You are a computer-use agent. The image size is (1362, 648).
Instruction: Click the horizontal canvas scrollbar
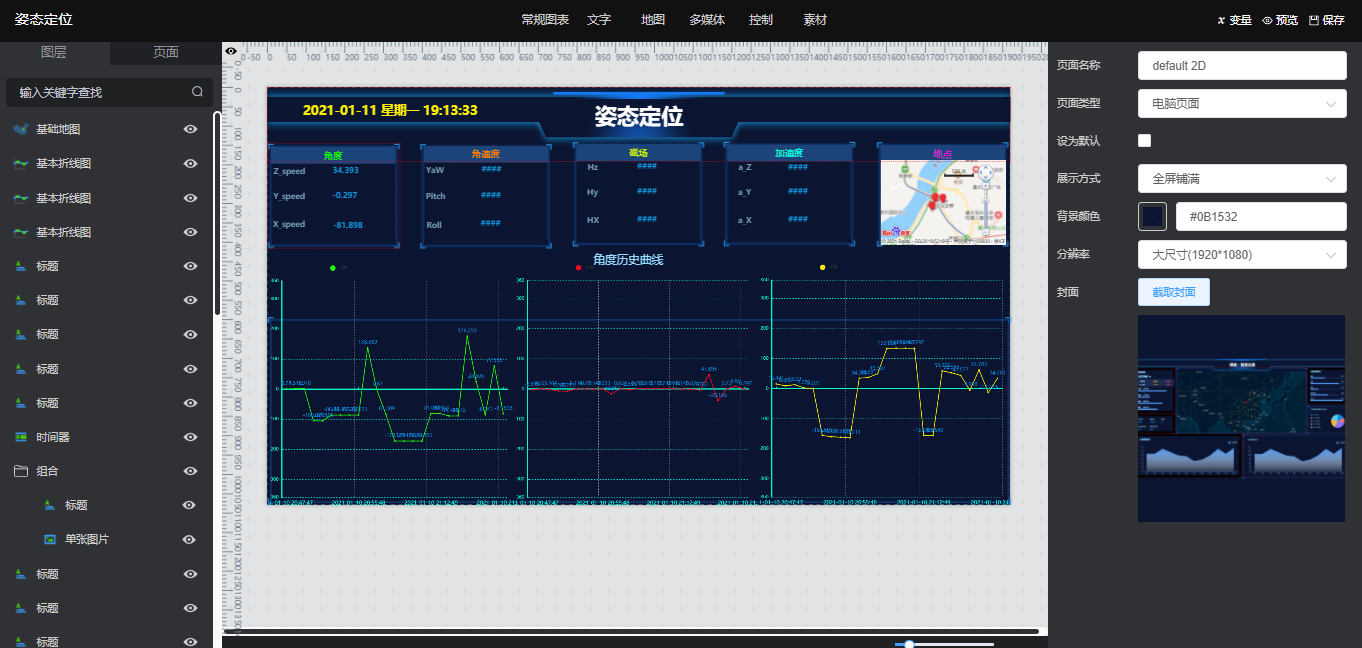click(x=631, y=631)
